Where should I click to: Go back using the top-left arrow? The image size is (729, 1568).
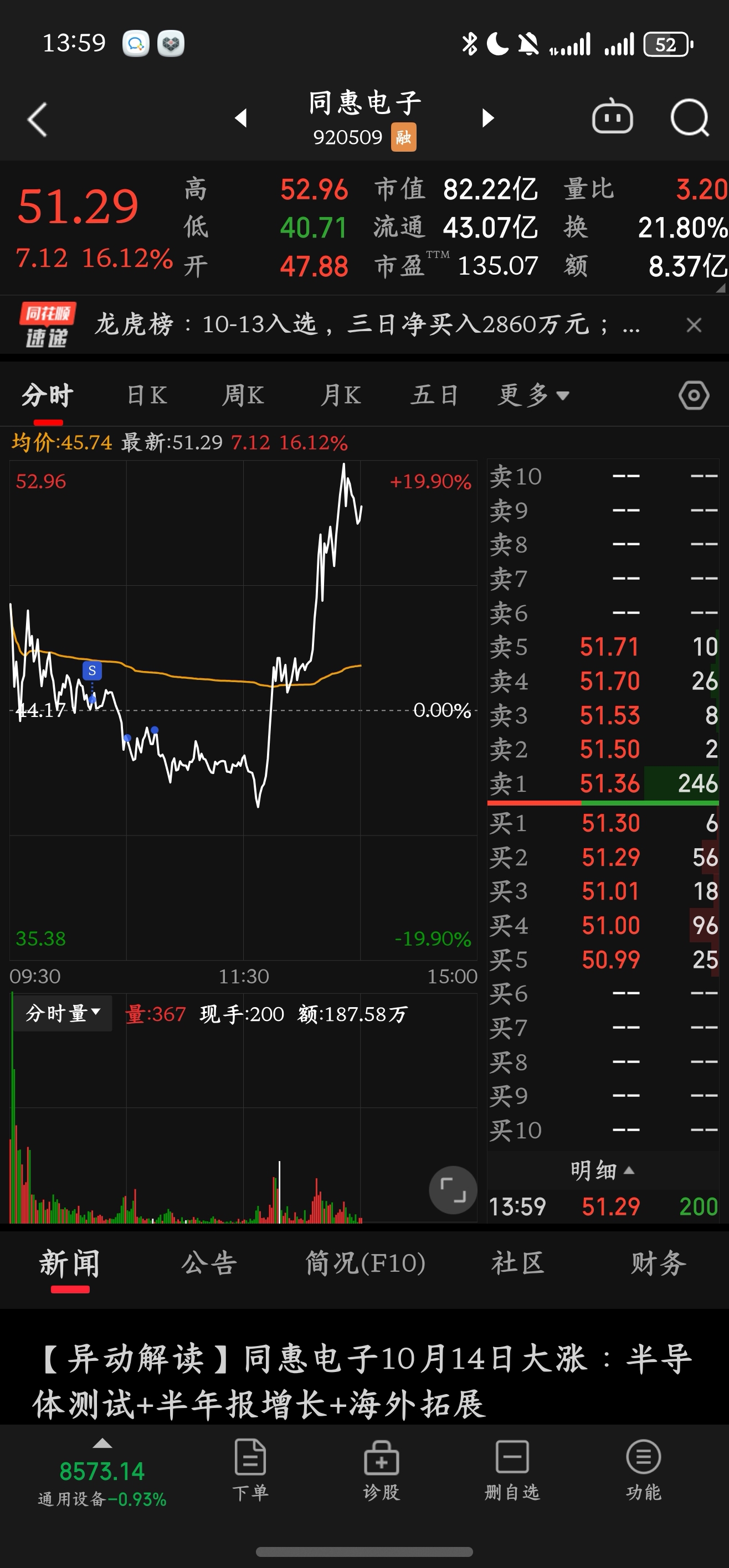click(38, 118)
